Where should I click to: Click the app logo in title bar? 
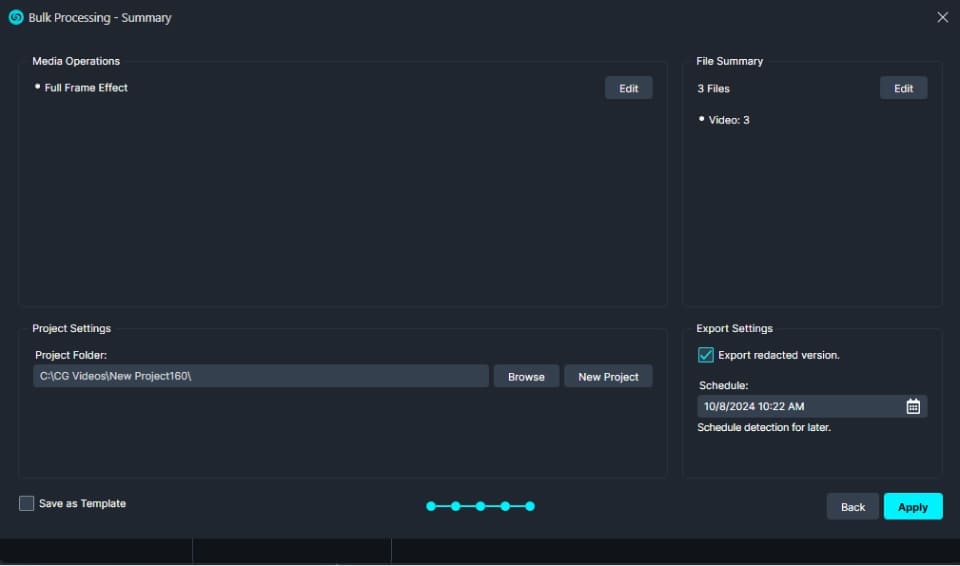click(x=16, y=17)
